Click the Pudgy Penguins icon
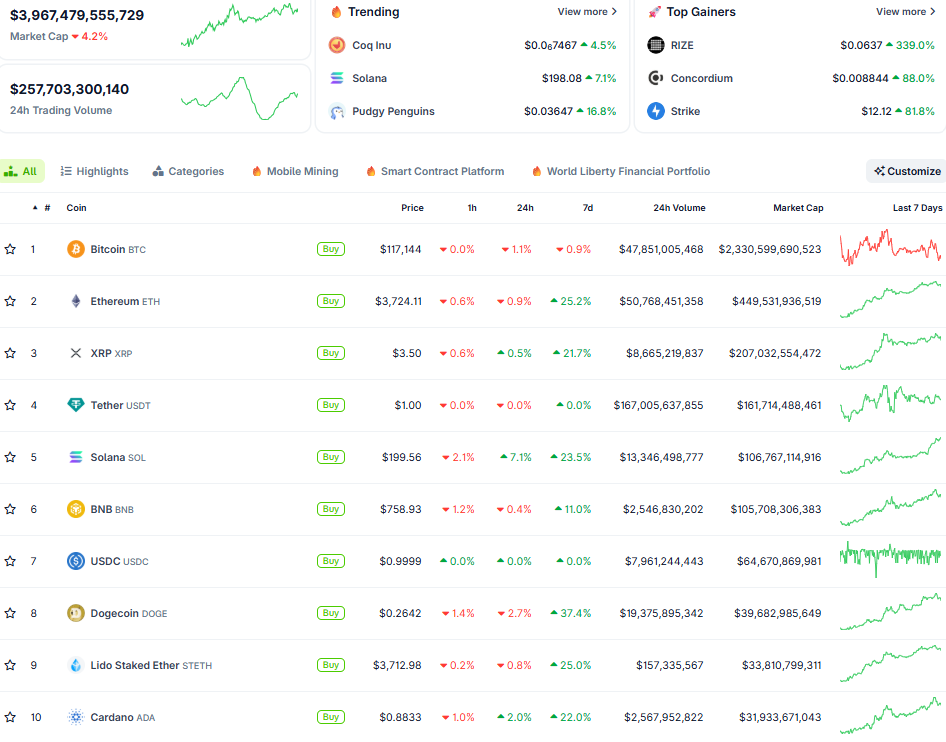 pos(336,112)
